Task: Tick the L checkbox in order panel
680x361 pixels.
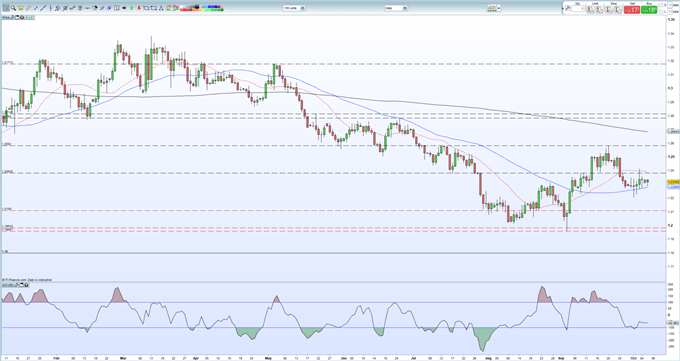Action: pos(661,12)
